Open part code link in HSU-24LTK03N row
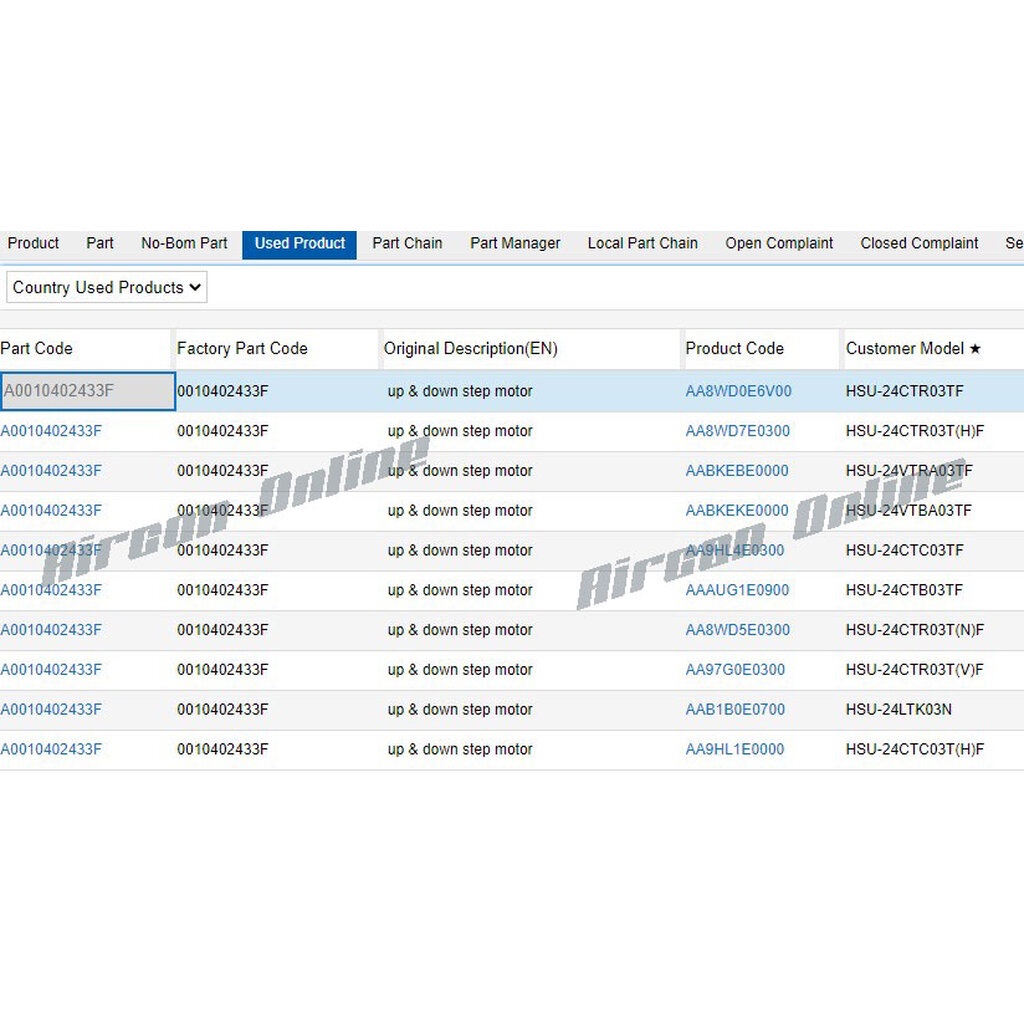Viewport: 1024px width, 1024px height. (x=51, y=710)
